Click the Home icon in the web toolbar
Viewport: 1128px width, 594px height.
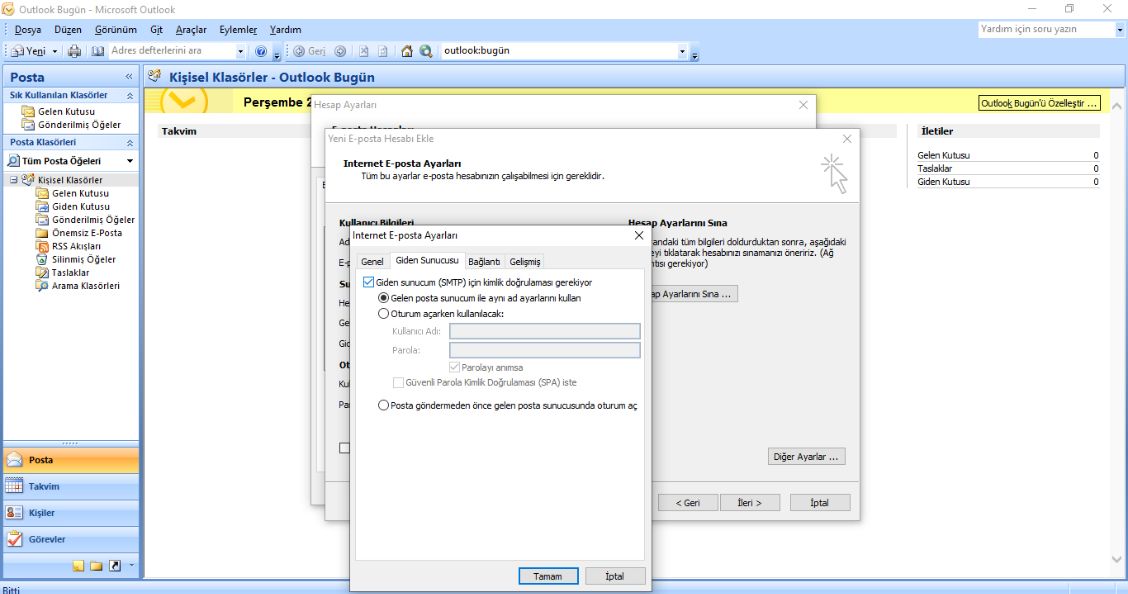(x=408, y=51)
